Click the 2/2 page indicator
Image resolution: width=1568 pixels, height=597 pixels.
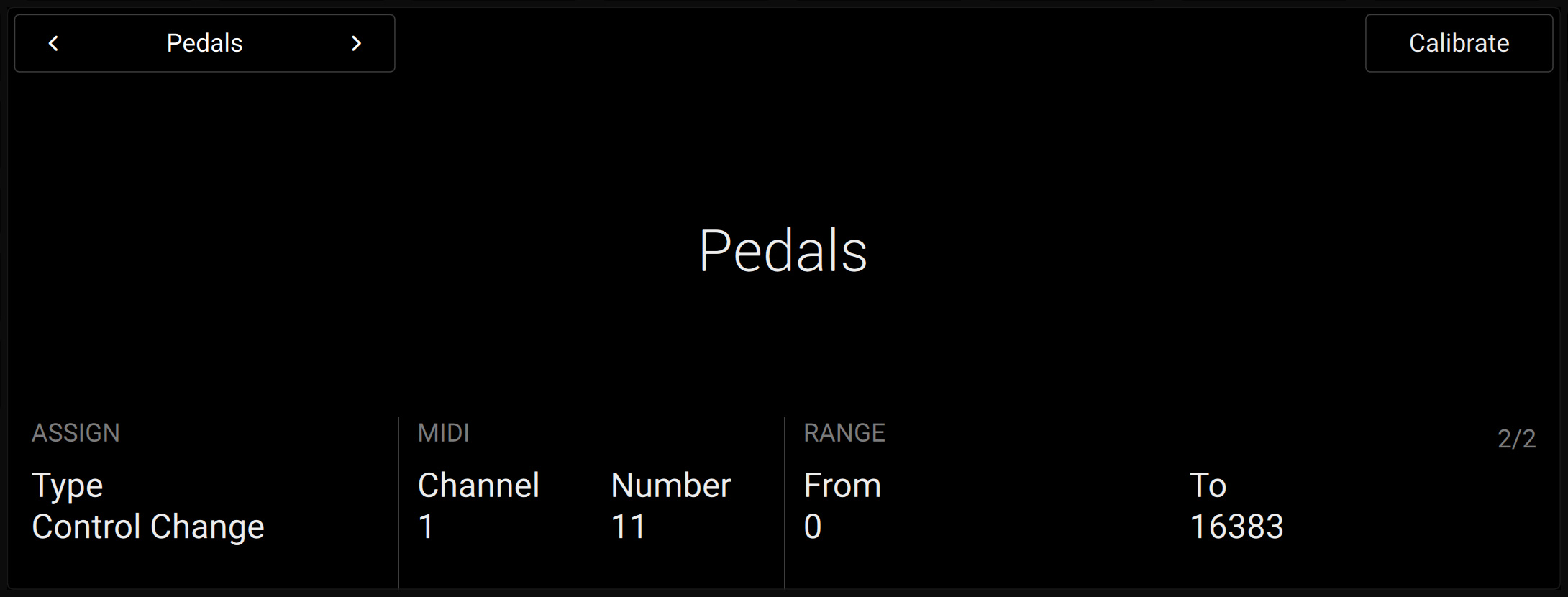1516,439
